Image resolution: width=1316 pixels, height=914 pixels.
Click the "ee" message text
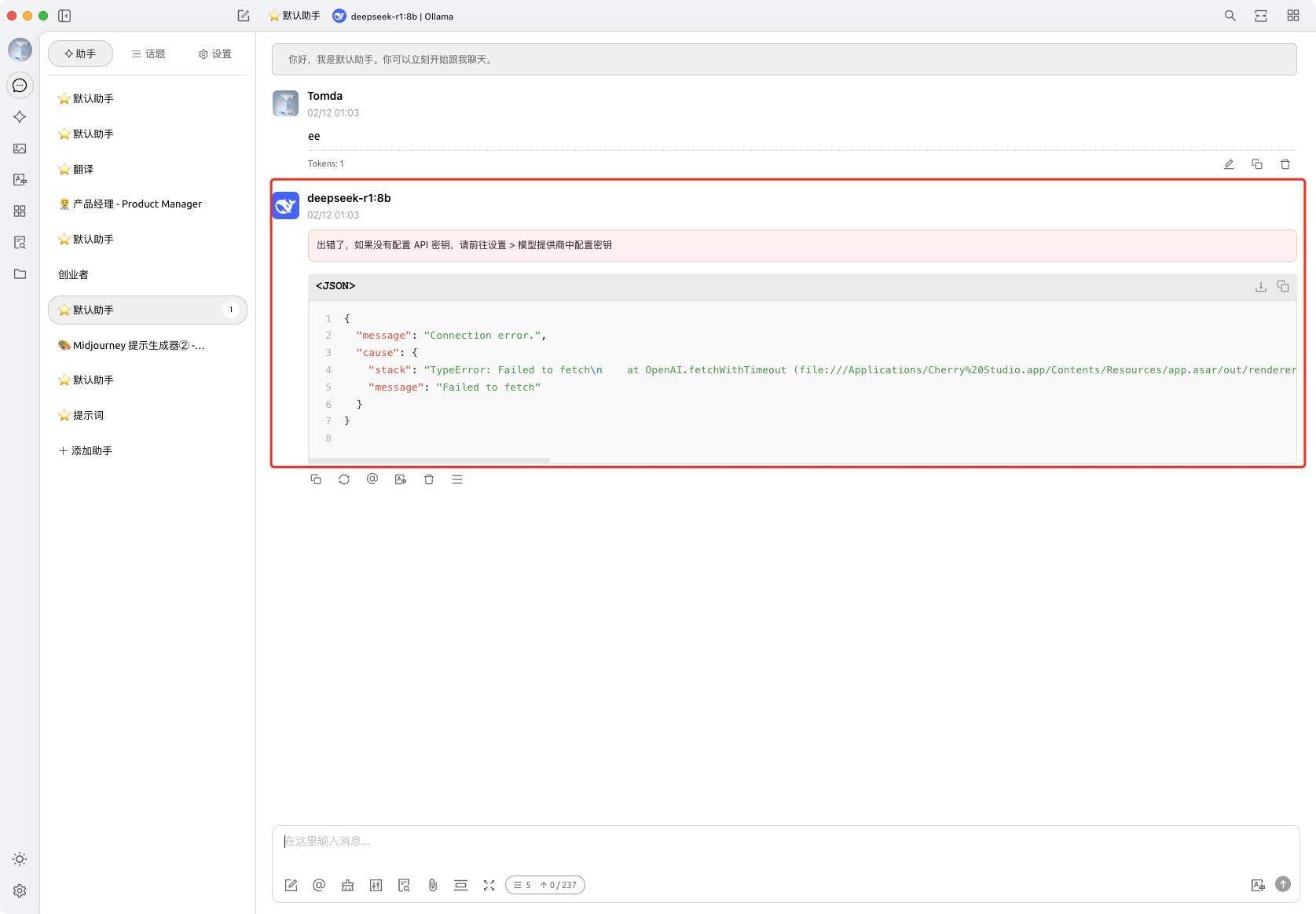pyautogui.click(x=313, y=136)
